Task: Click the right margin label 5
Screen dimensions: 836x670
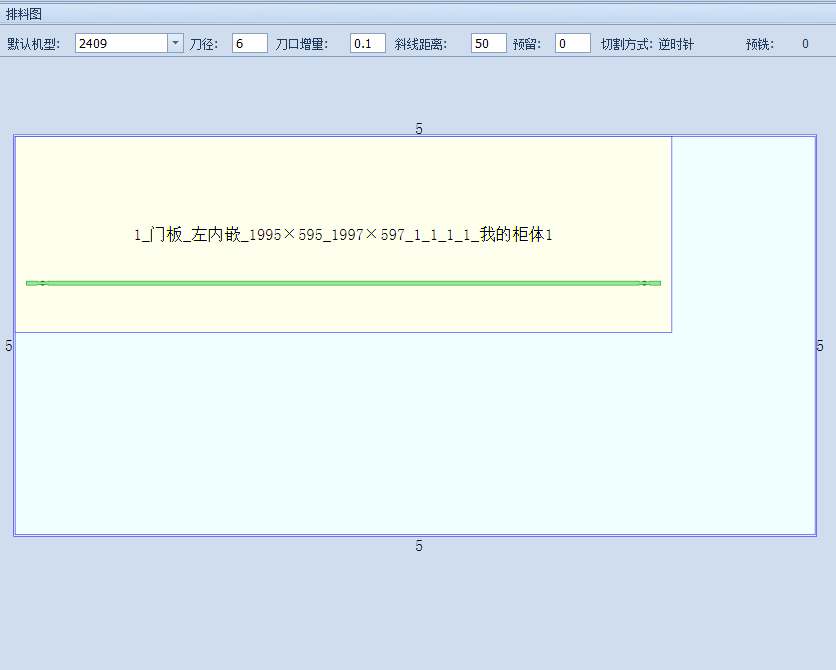Action: 820,346
